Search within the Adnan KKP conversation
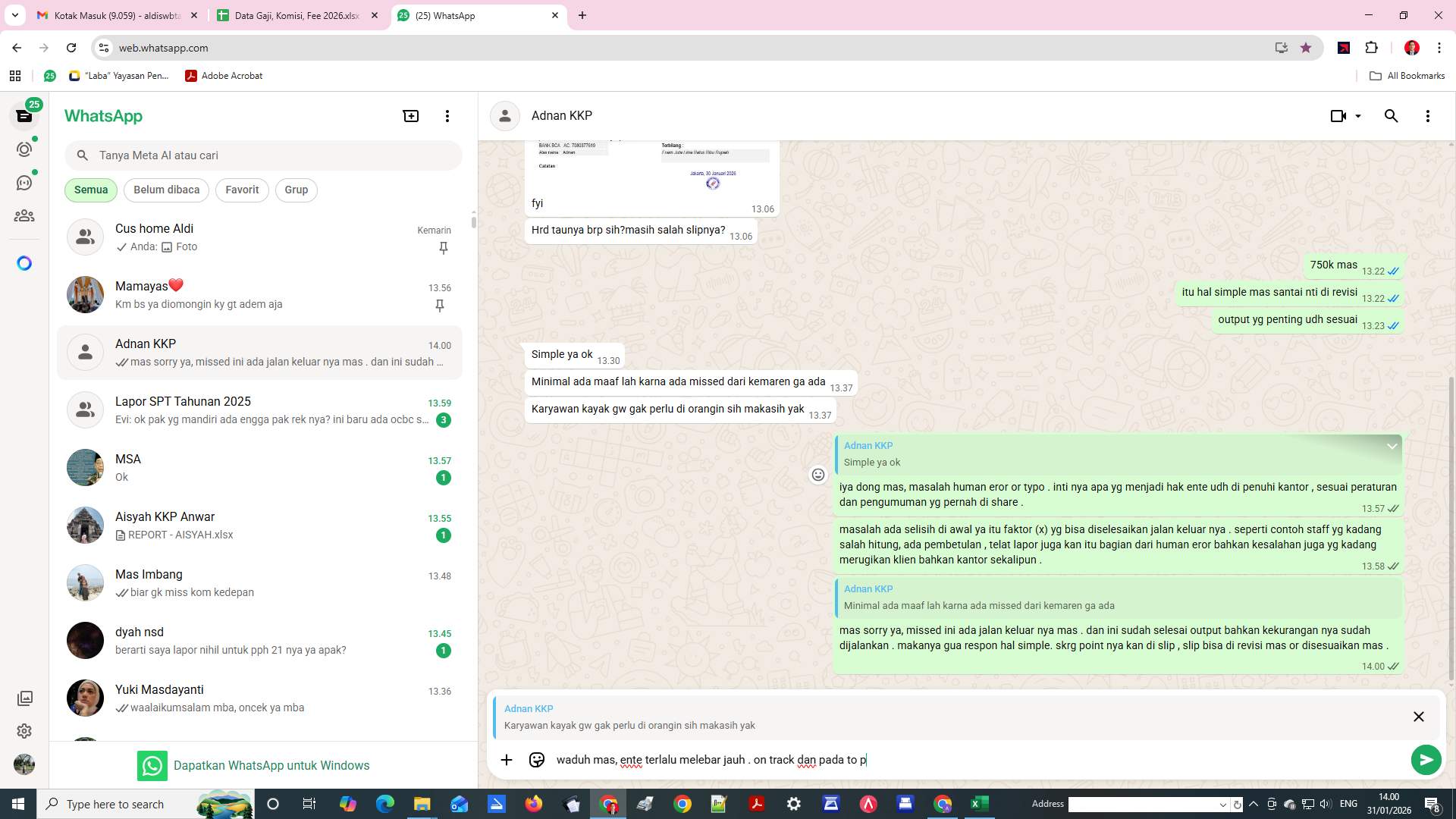1456x819 pixels. [1391, 115]
